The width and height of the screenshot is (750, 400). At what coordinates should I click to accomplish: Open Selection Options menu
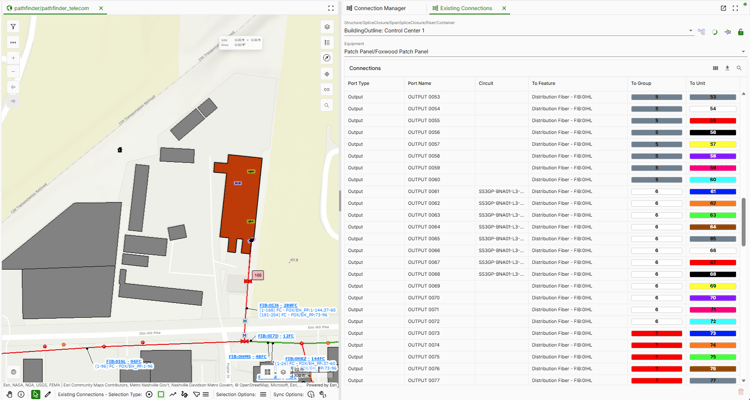(x=263, y=394)
